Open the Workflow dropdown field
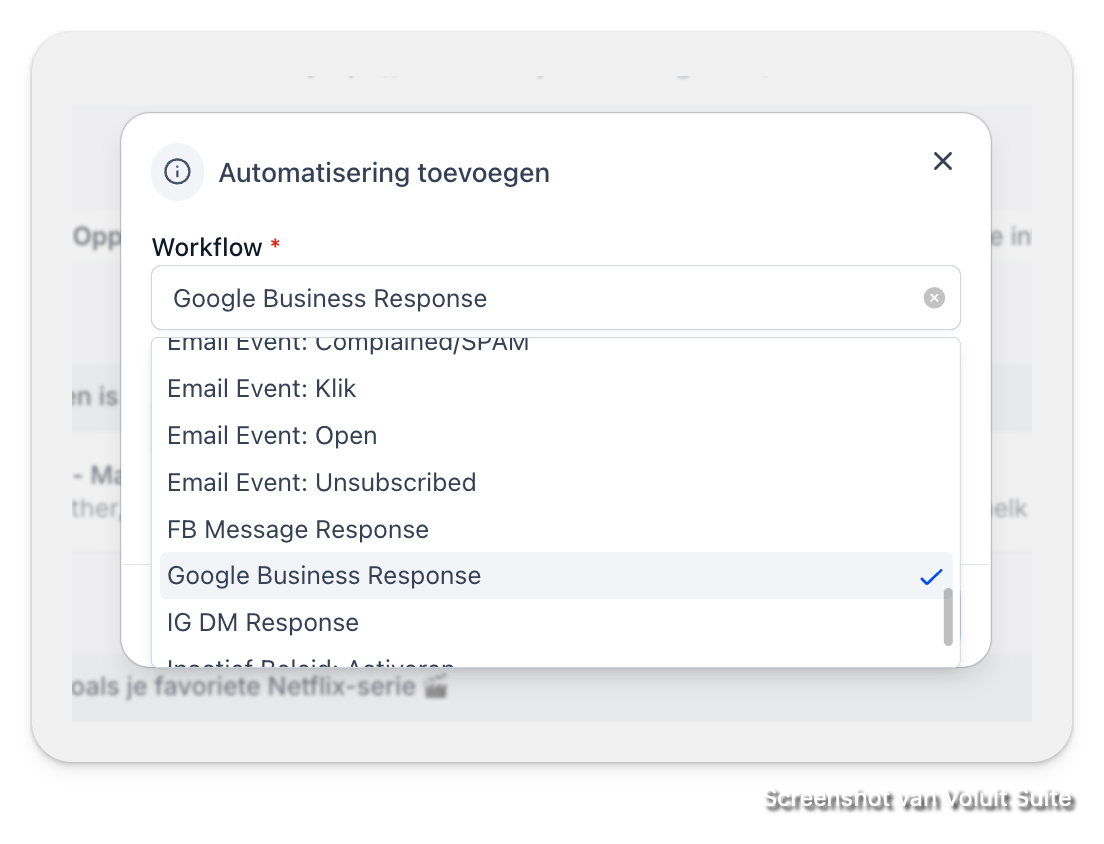The width and height of the screenshot is (1104, 844). click(556, 298)
